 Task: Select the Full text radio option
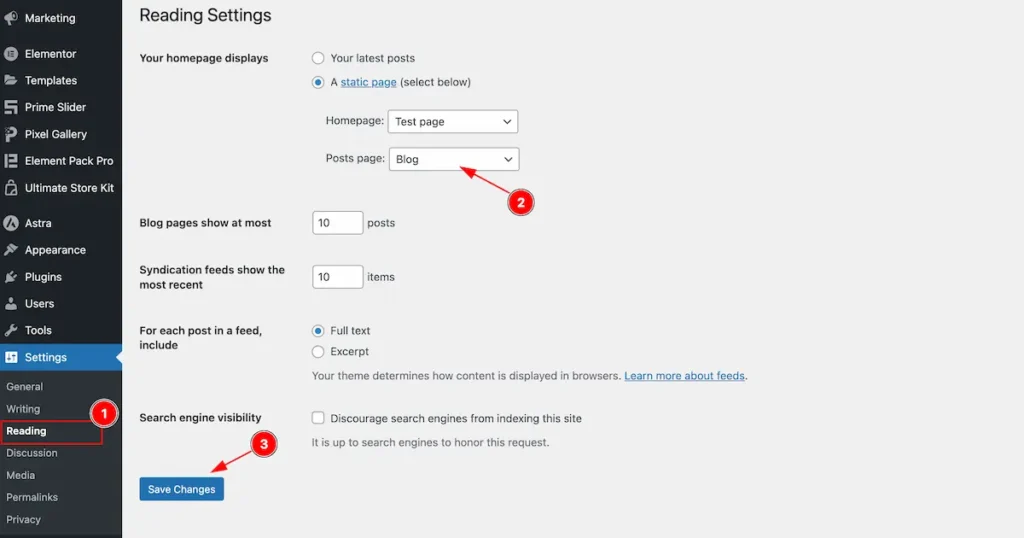click(x=318, y=331)
